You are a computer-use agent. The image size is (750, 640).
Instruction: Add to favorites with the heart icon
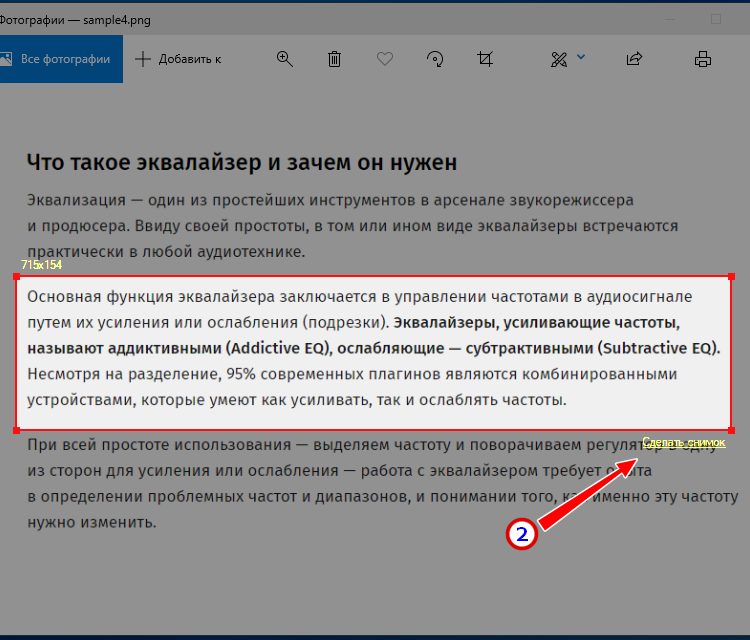tap(385, 59)
